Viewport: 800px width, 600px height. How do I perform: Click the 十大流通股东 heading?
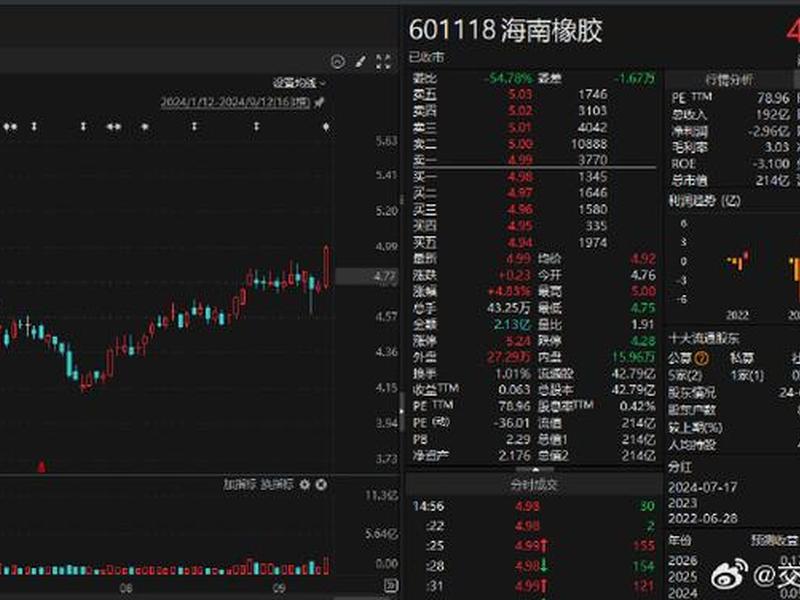704,338
